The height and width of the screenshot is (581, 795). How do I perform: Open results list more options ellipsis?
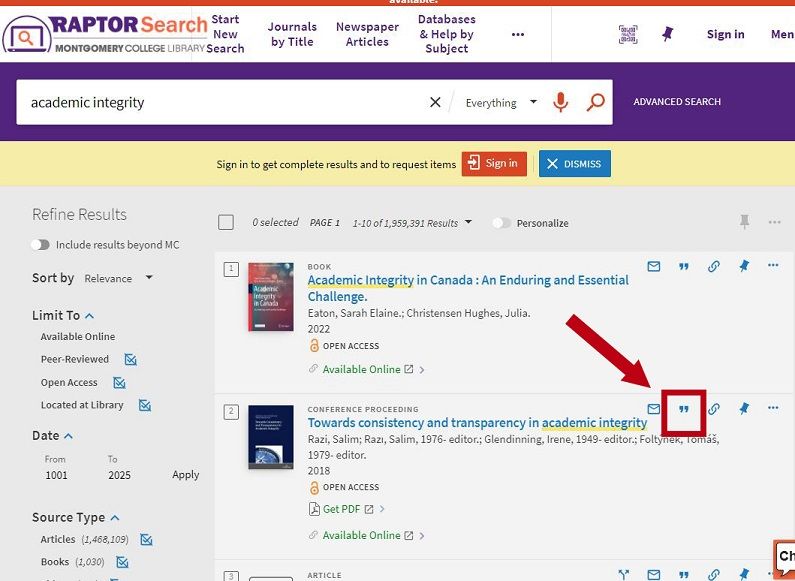pyautogui.click(x=774, y=222)
